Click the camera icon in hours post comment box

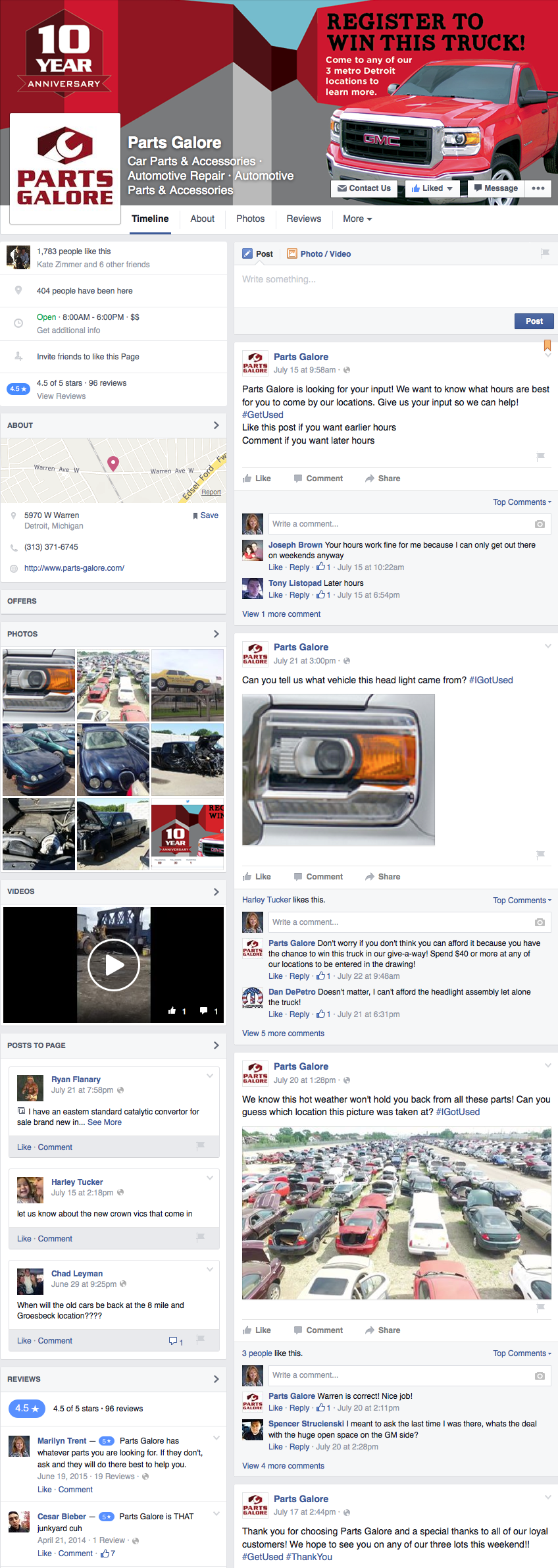coord(539,524)
